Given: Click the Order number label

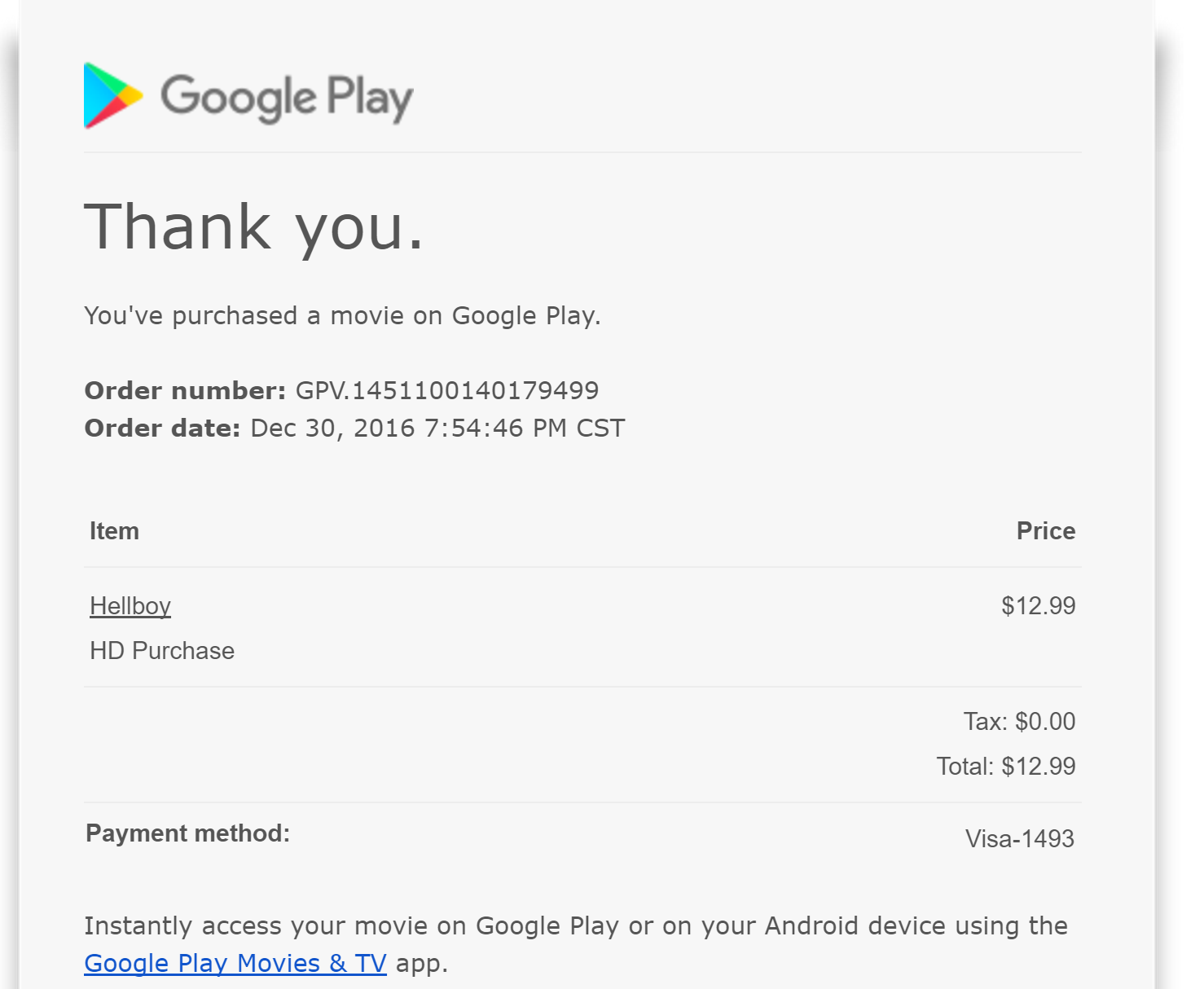Looking at the screenshot, I should [x=186, y=390].
